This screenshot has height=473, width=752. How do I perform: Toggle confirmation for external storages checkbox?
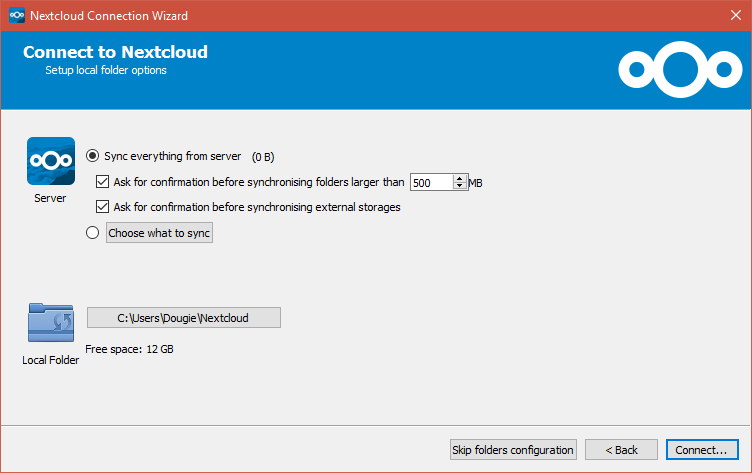click(x=102, y=207)
